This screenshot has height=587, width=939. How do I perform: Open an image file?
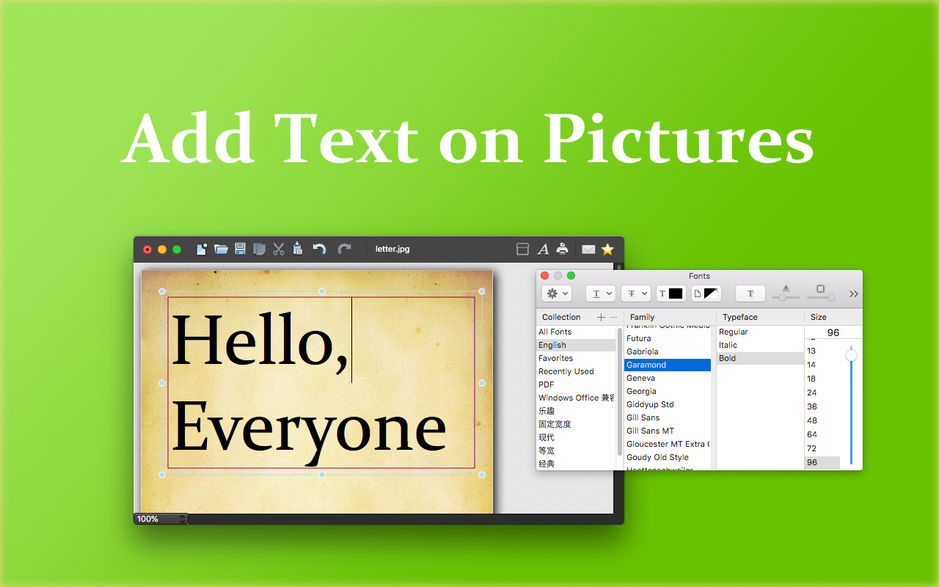click(x=219, y=248)
